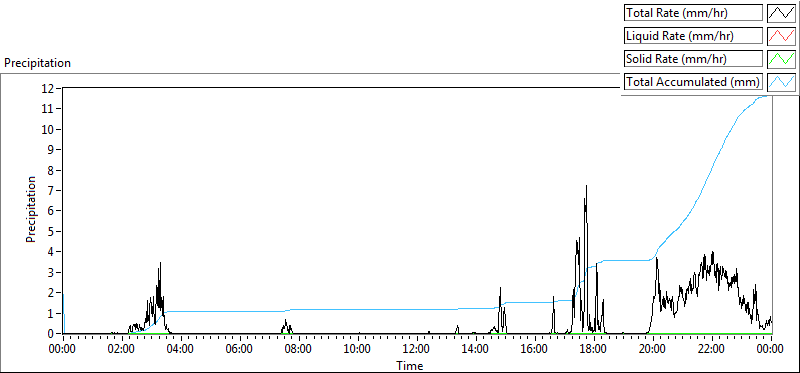Click the 22:00 time axis label
The image size is (800, 373).
(x=711, y=349)
